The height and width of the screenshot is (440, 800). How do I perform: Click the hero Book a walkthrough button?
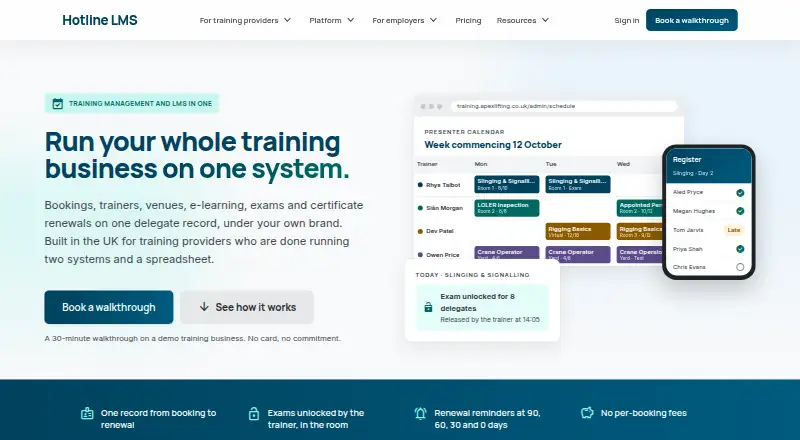click(109, 307)
